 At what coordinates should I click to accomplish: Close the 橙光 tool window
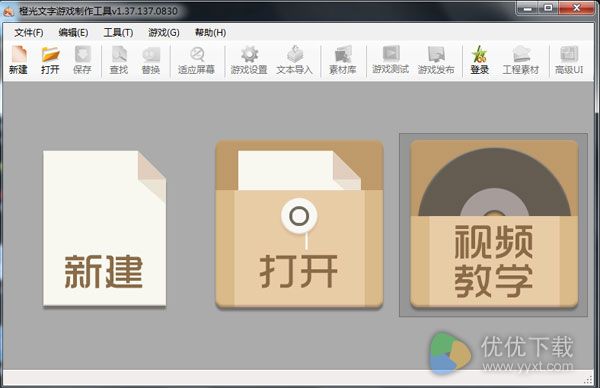coord(577,8)
